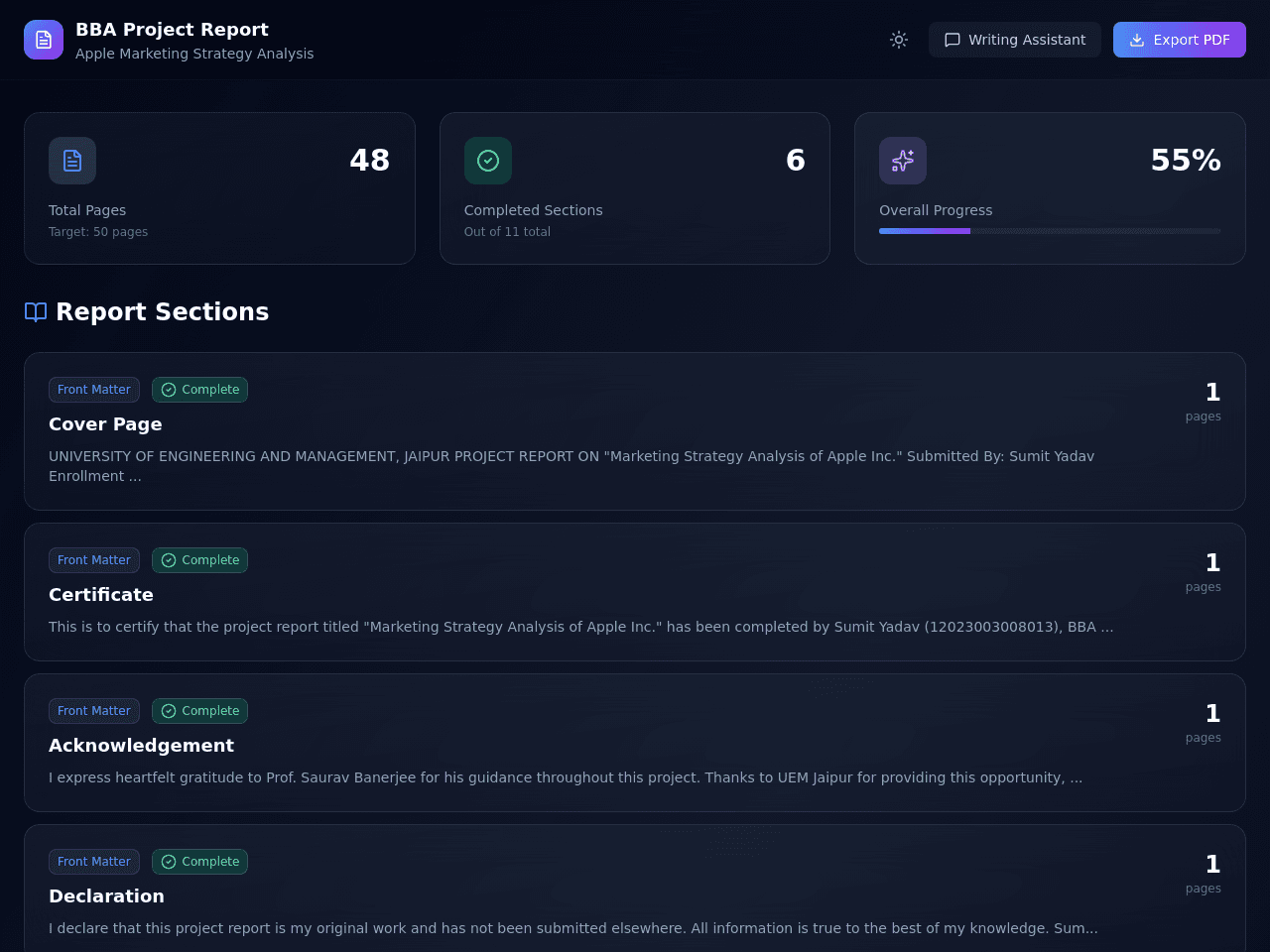Screen dimensions: 1270x952
Task: Open the Certificate section title
Action: point(101,595)
